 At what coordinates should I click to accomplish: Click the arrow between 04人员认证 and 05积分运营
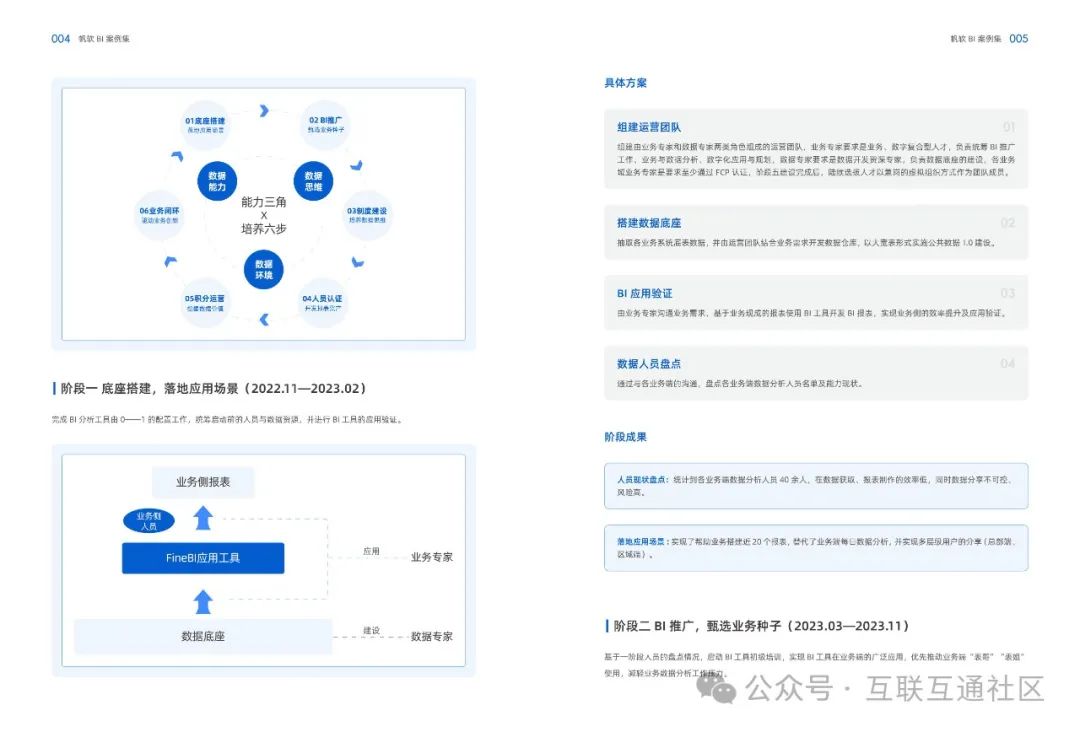(x=264, y=319)
